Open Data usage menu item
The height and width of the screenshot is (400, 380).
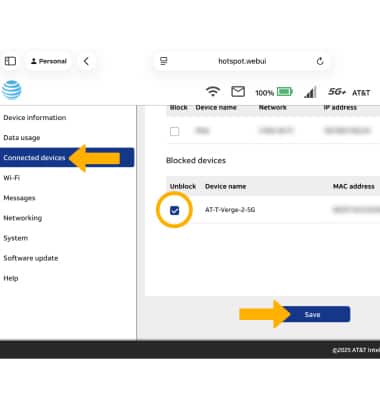click(22, 138)
